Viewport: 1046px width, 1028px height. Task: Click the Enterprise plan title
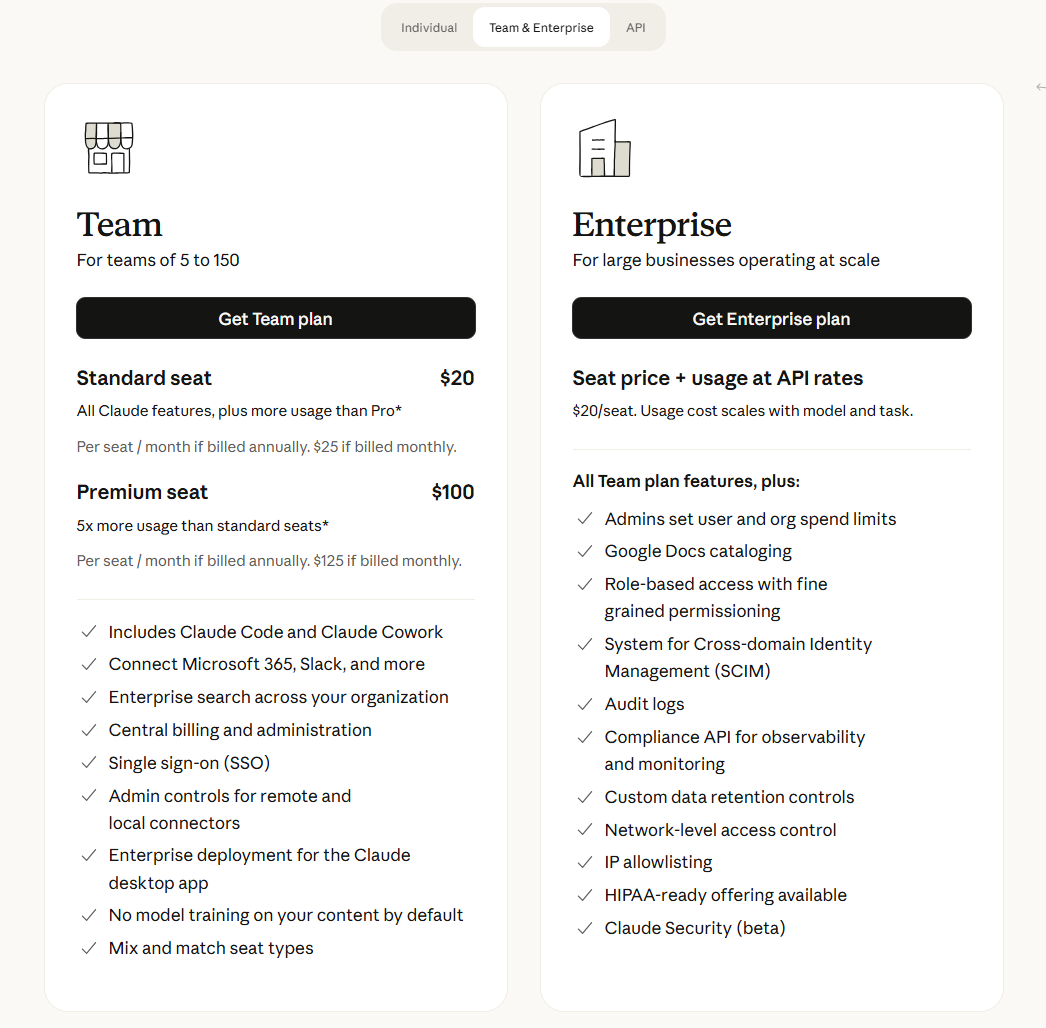[x=652, y=224]
